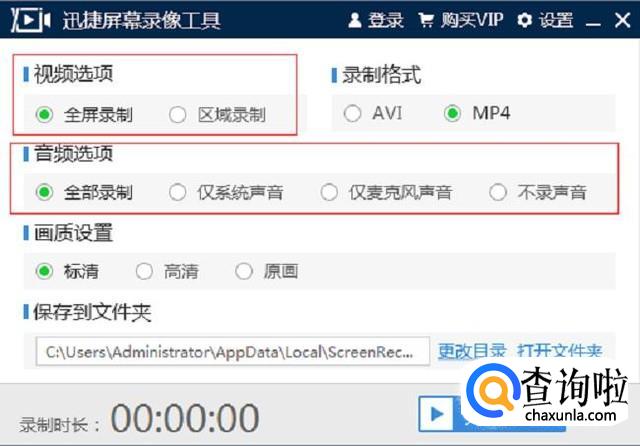The height and width of the screenshot is (446, 640).
Task: Click the save folder path field
Action: click(x=233, y=351)
